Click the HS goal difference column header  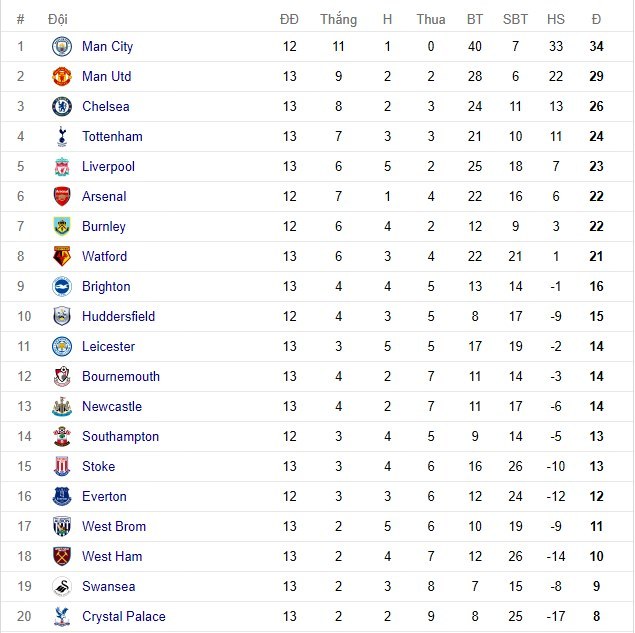[556, 19]
